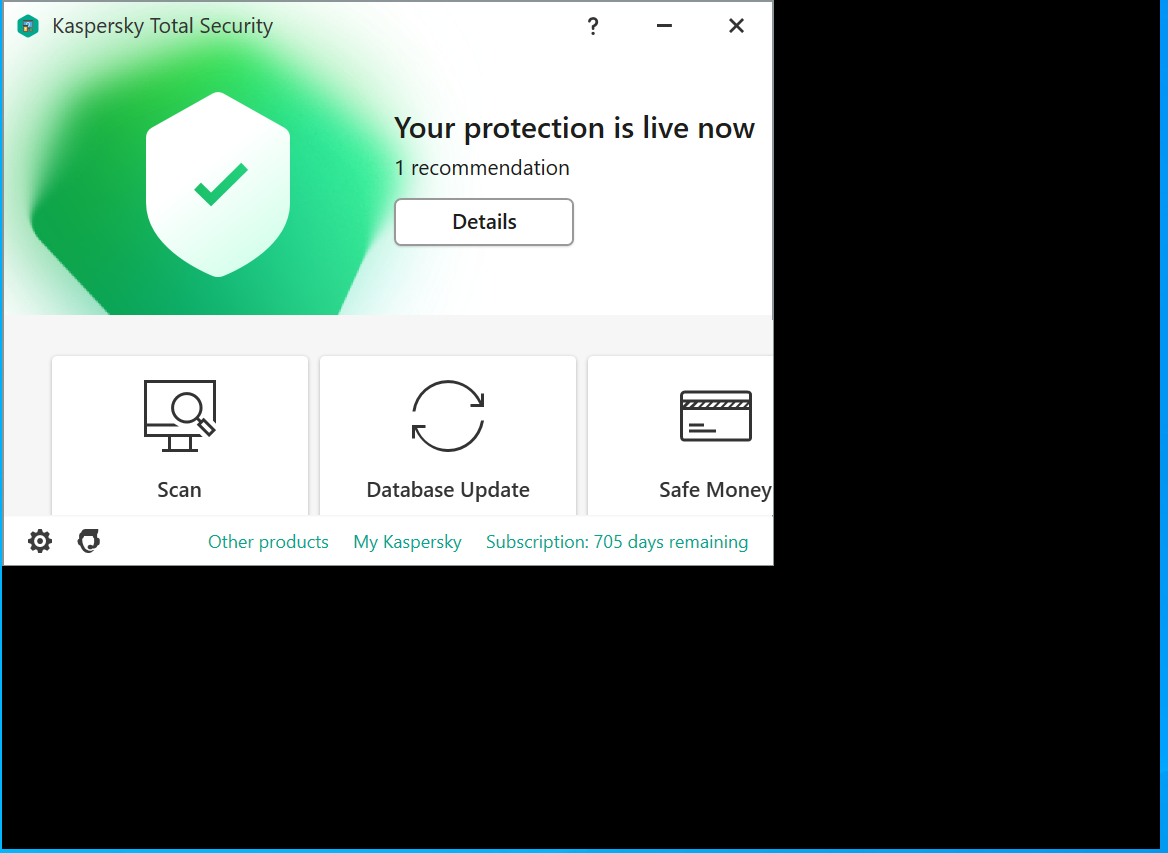Close the Kaspersky window

coord(737,26)
